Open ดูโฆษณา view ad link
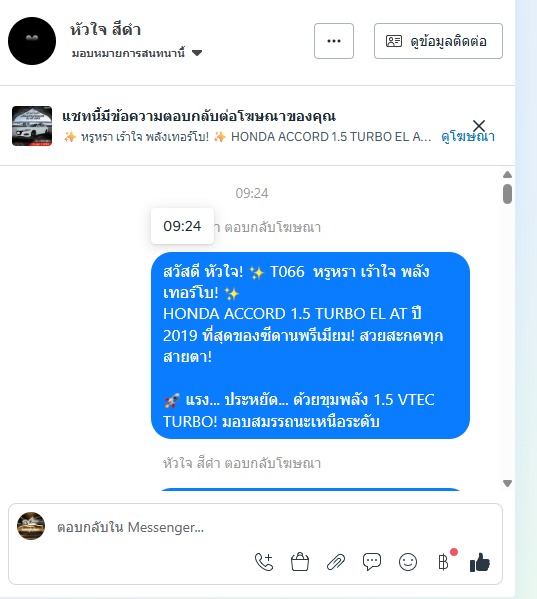 coord(468,136)
